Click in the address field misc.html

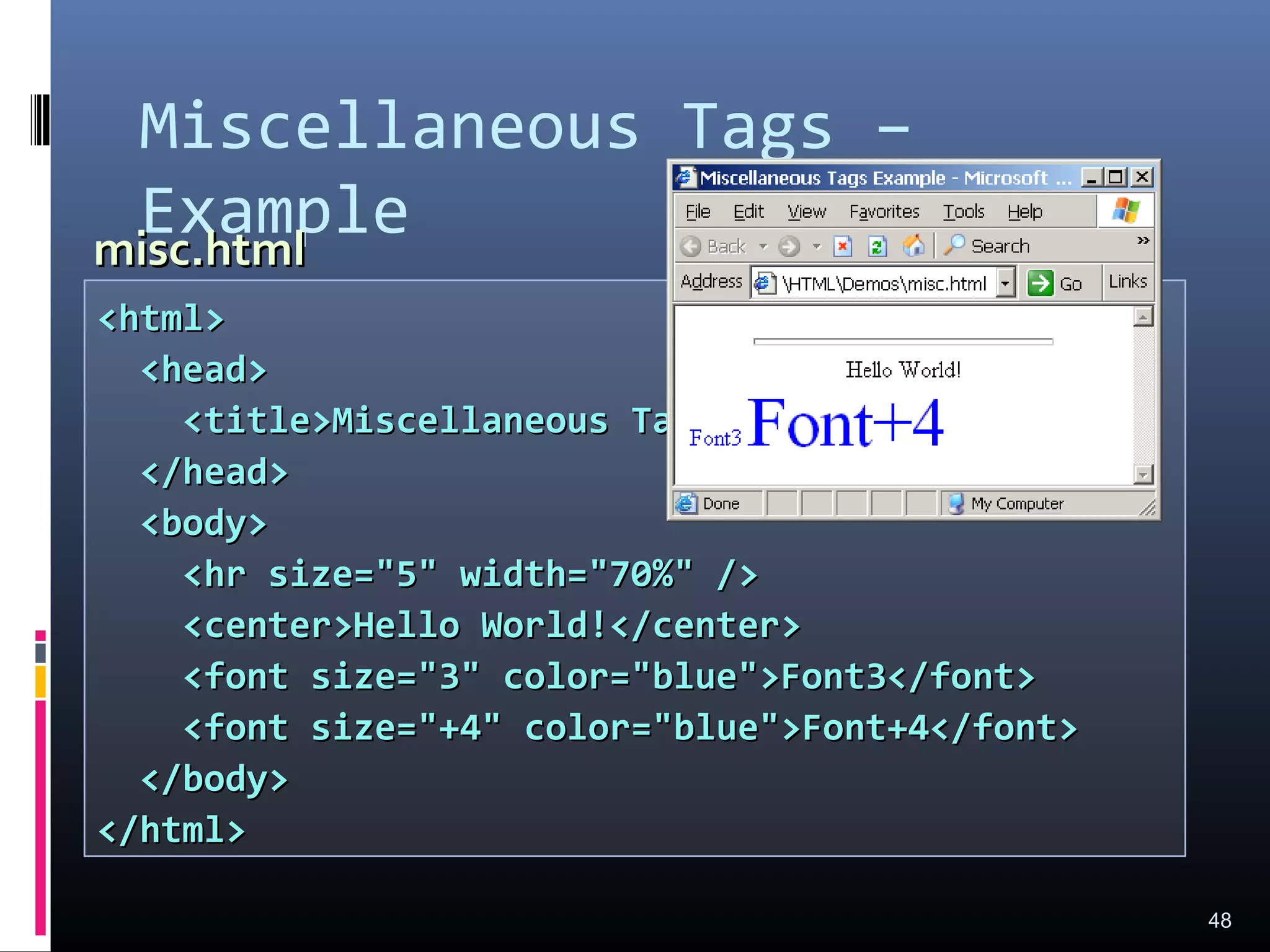(884, 284)
